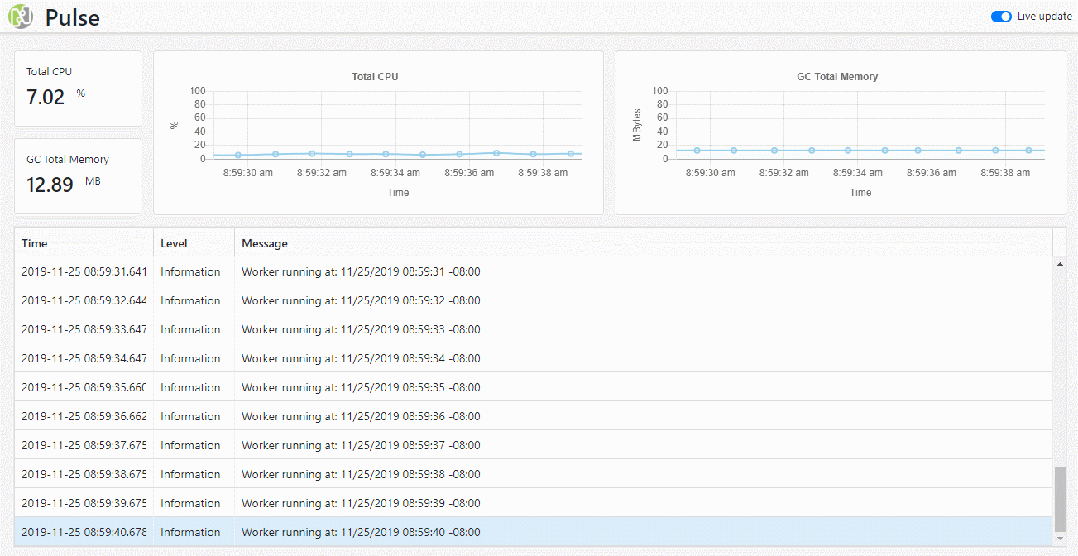Click the GC Total Memory chart title
This screenshot has height=556, width=1078.
pyautogui.click(x=837, y=77)
